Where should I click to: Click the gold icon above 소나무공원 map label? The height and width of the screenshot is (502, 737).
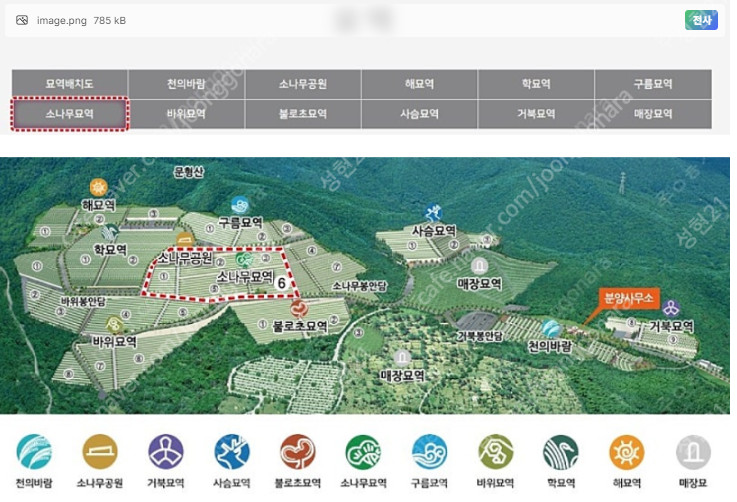(185, 240)
